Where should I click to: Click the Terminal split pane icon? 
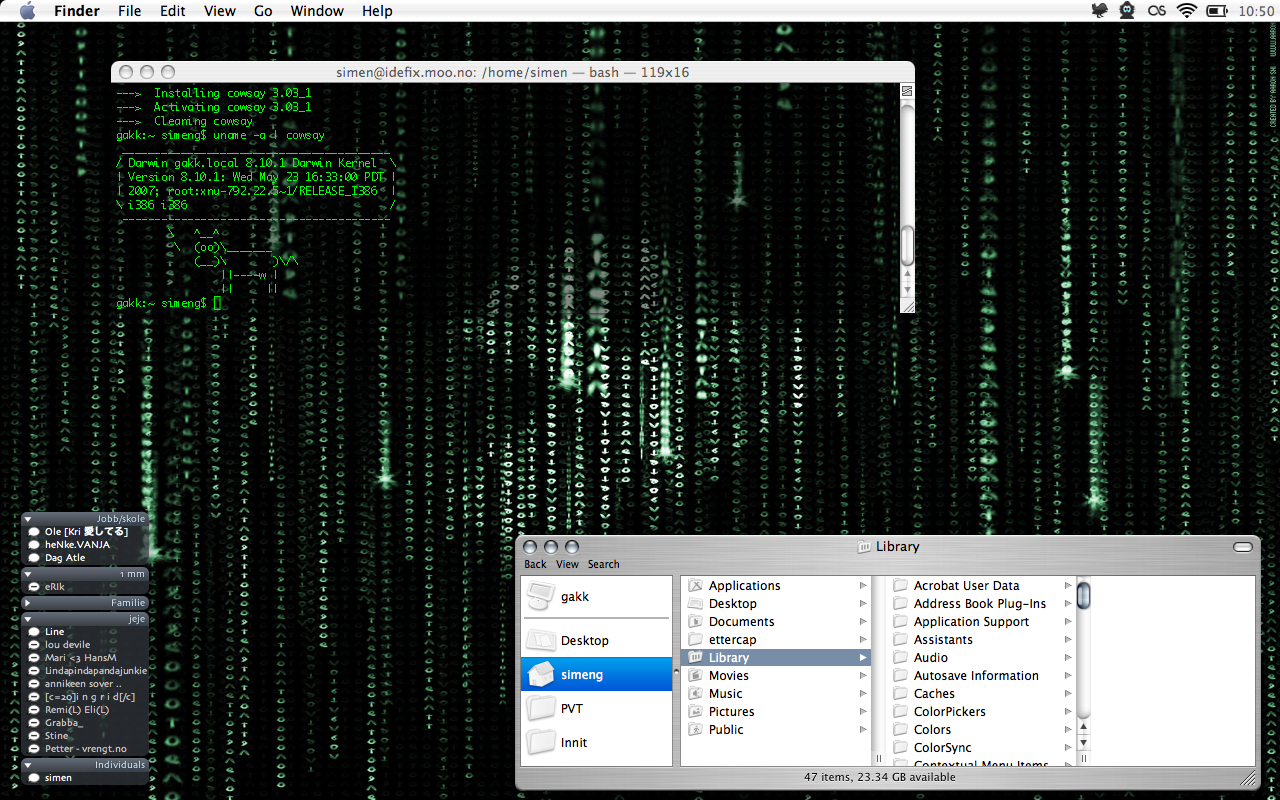coord(907,90)
